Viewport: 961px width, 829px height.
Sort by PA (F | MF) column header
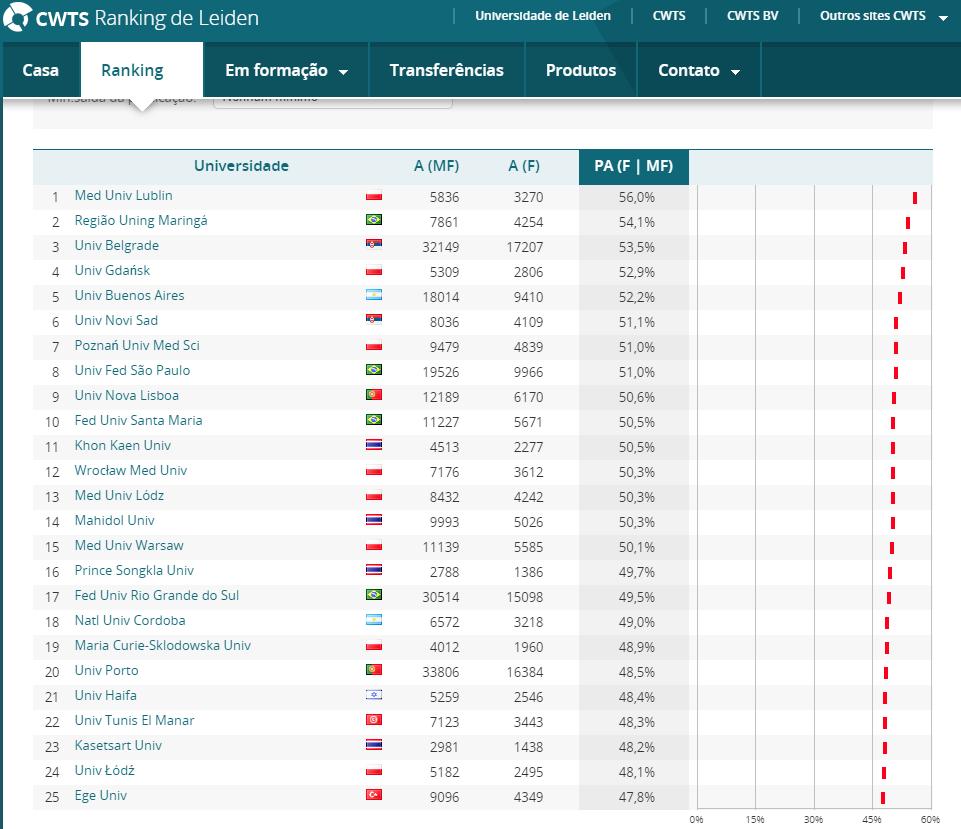click(x=633, y=166)
